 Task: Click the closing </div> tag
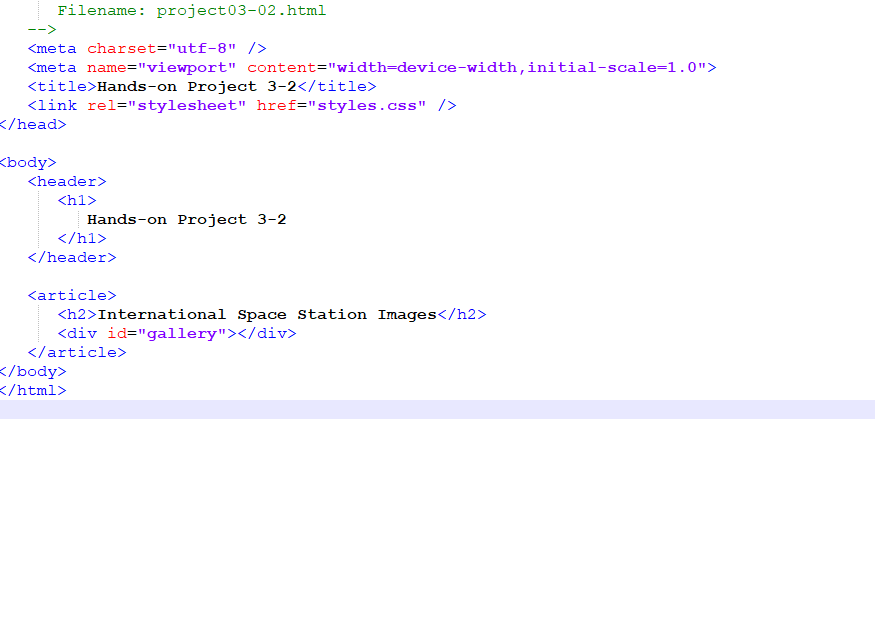[x=267, y=333]
